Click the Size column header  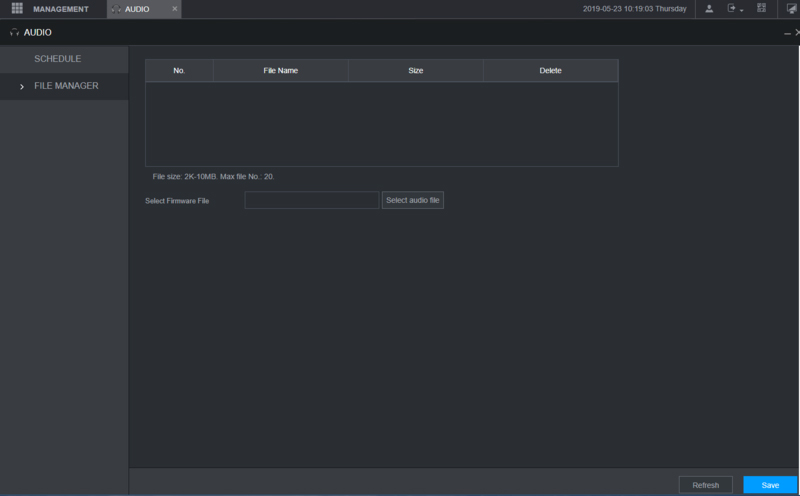tap(416, 71)
